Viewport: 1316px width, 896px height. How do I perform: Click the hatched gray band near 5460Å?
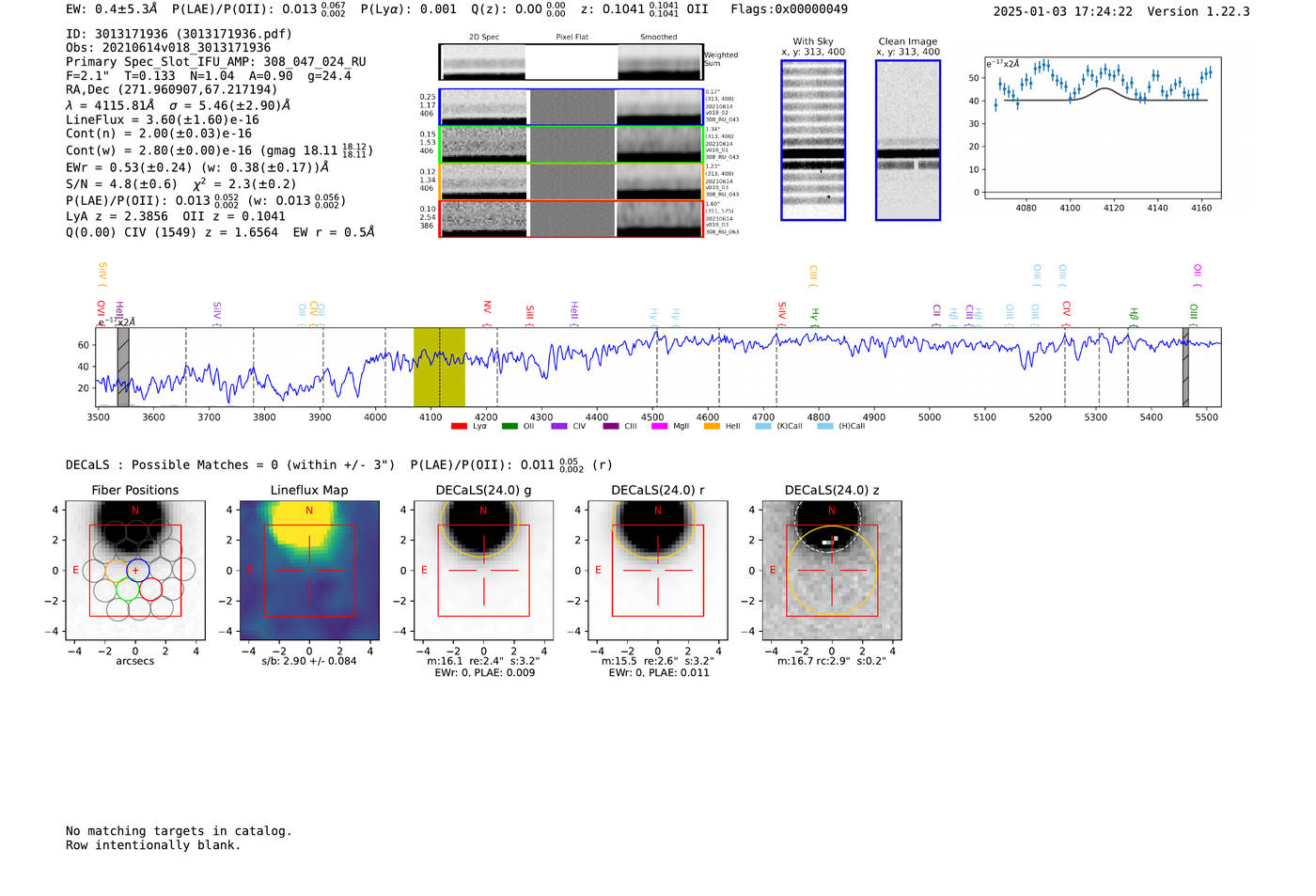coord(1185,367)
